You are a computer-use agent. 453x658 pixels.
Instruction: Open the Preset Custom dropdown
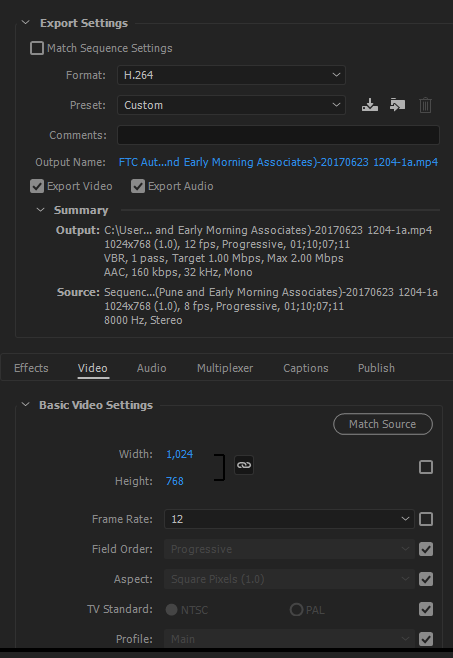point(231,105)
